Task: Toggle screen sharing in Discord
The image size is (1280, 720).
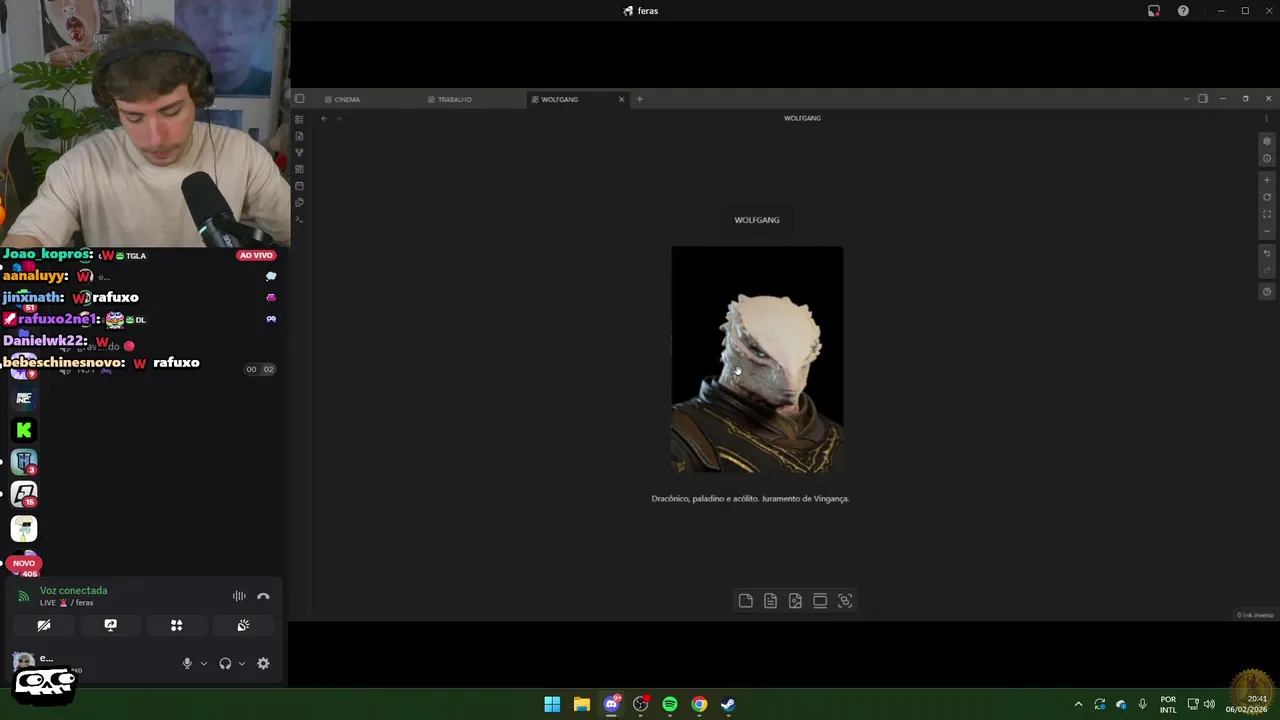Action: point(110,625)
